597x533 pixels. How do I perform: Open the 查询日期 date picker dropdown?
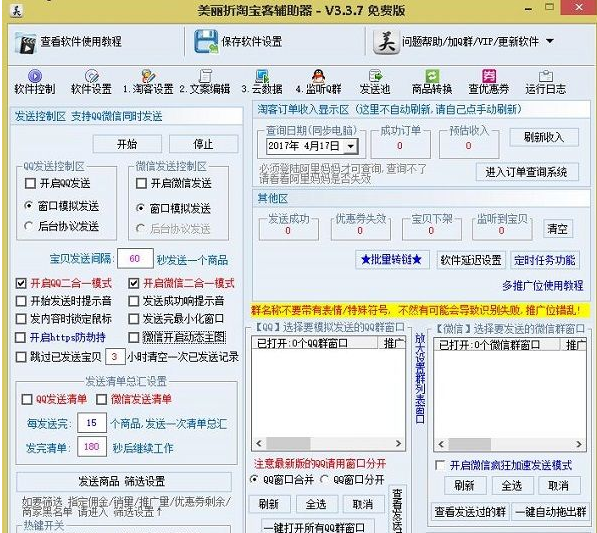coord(351,146)
